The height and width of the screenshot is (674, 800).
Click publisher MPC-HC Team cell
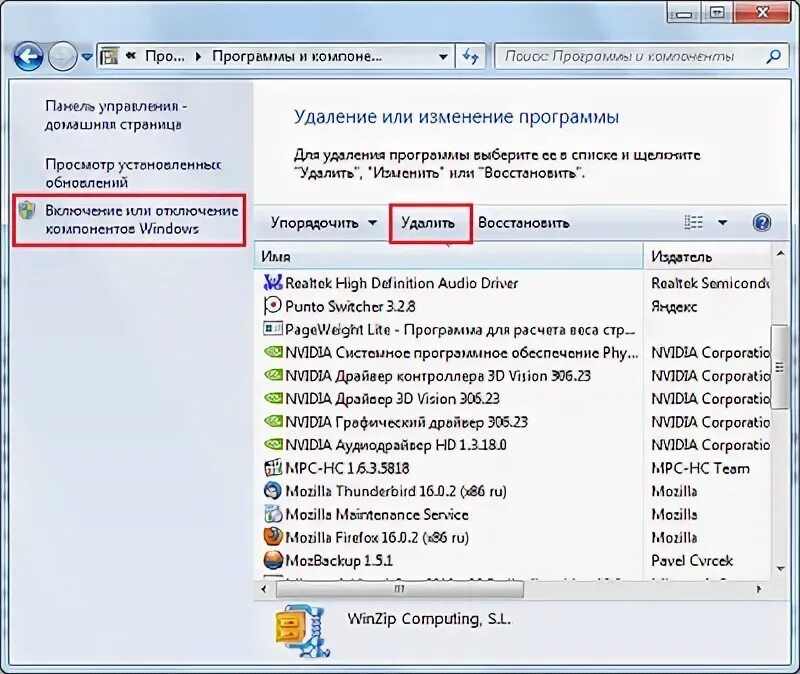[701, 468]
